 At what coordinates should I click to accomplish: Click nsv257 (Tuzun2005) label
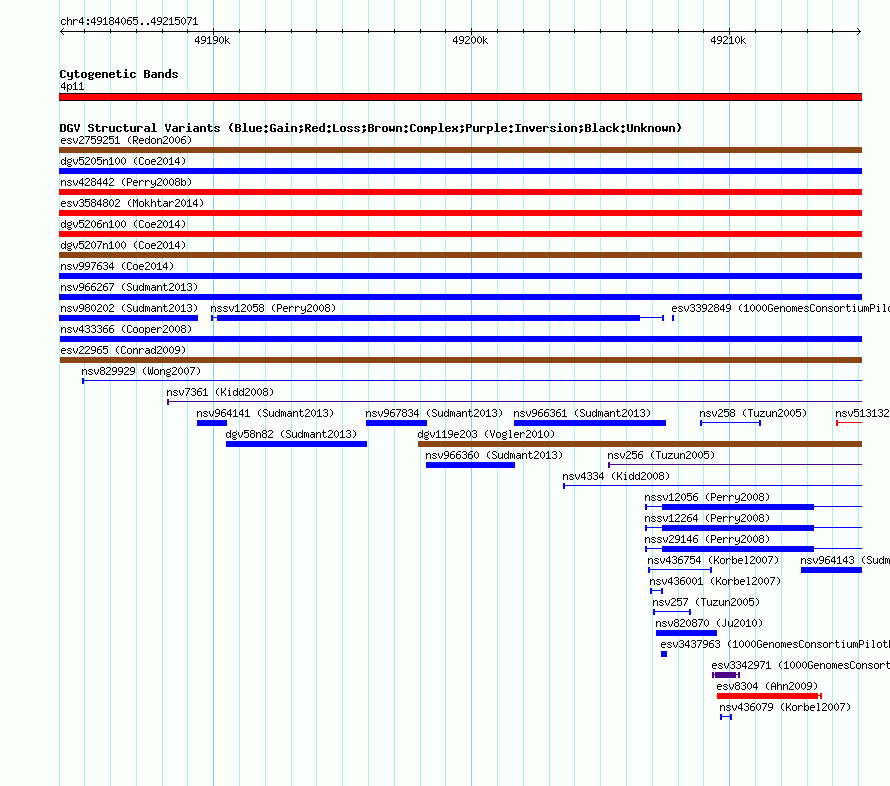(x=706, y=602)
